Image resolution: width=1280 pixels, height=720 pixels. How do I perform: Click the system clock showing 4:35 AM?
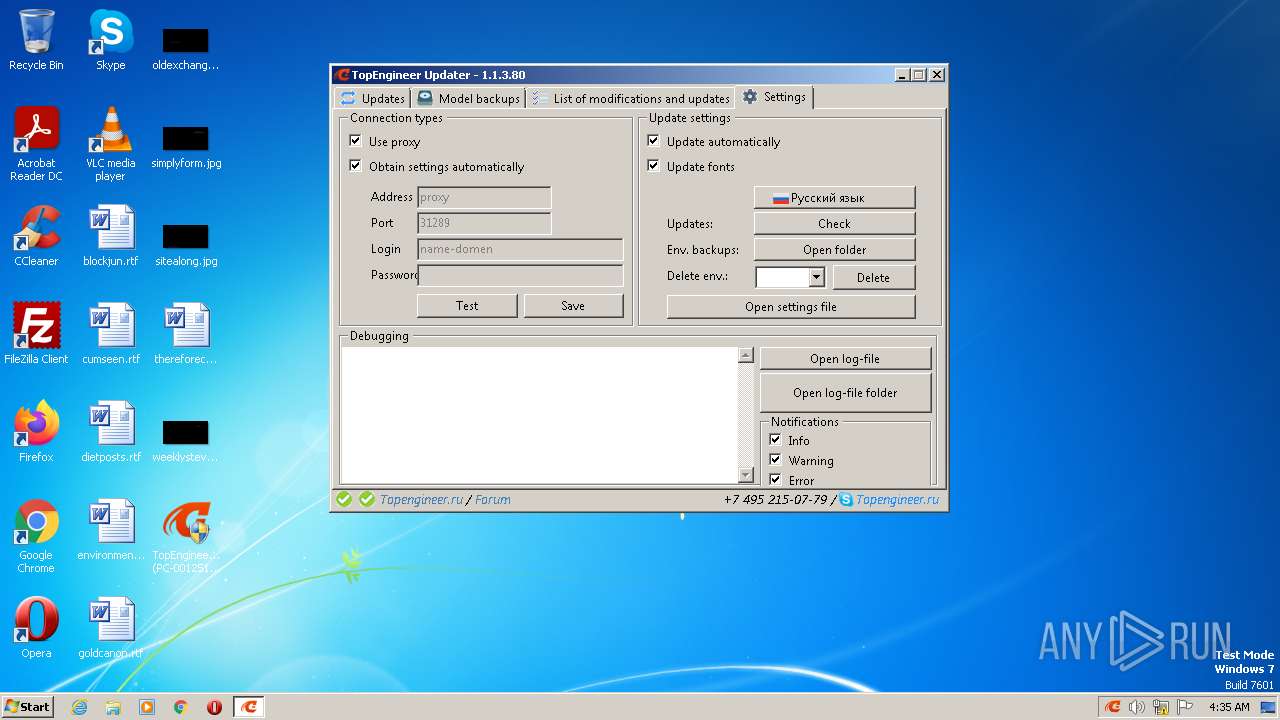1229,707
